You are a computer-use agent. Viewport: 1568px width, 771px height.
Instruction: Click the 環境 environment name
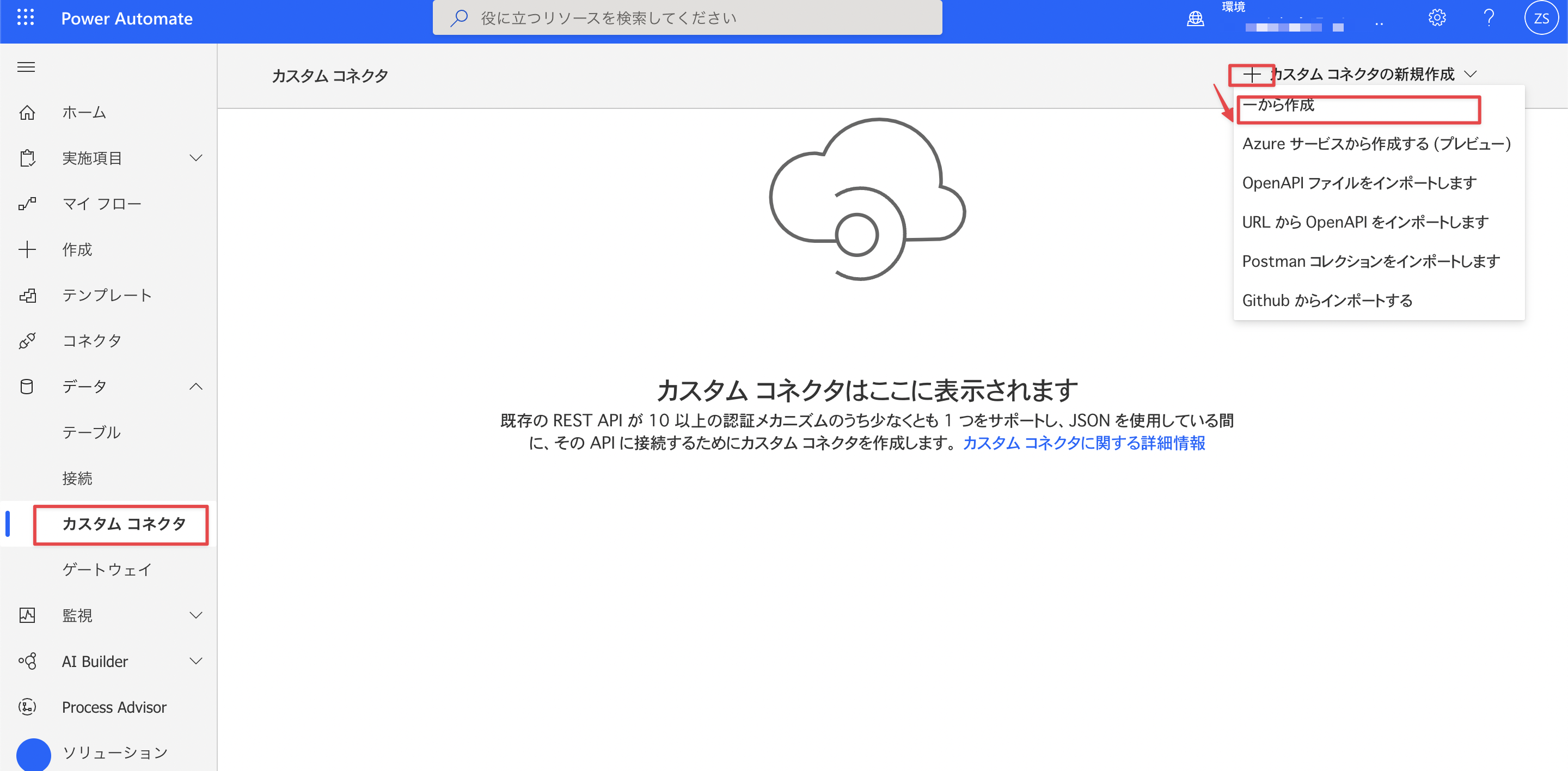click(x=1294, y=27)
